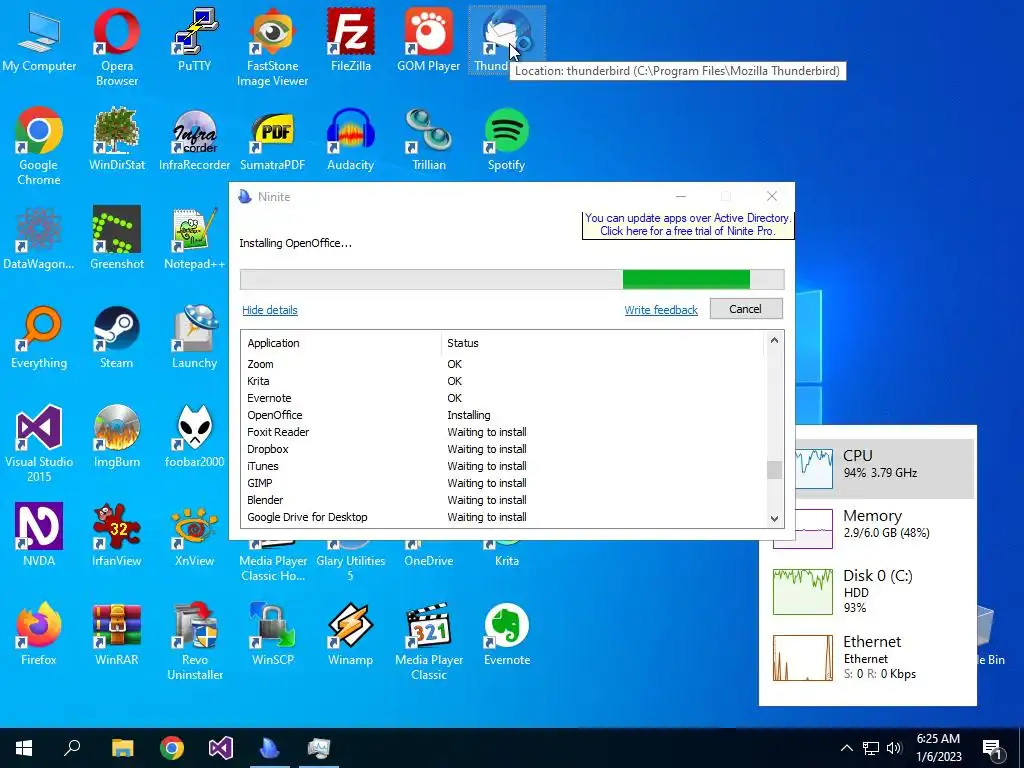Select the ImgBurn desktop shortcut
Viewport: 1024px width, 768px height.
(x=116, y=436)
